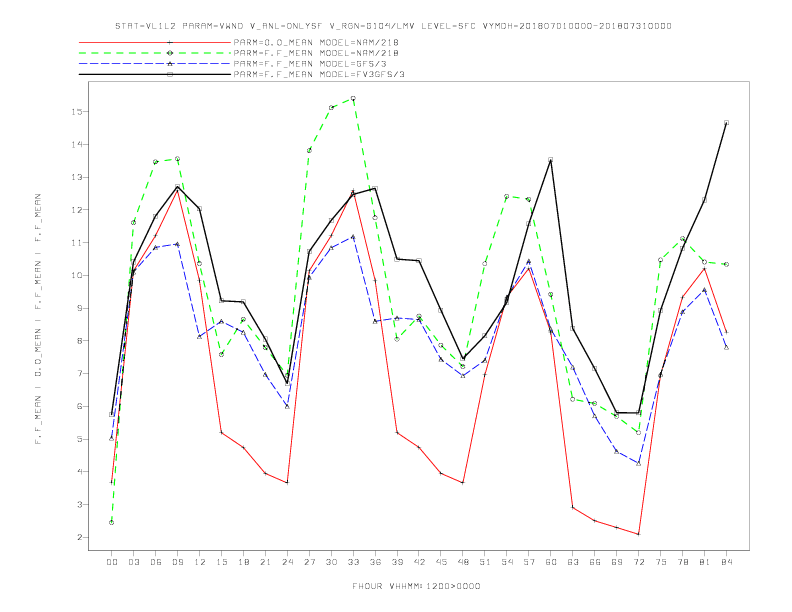Select legend entry PARM=F.F_MEAN MODEL=NAM/218
792x612 pixels.
[x=316, y=53]
